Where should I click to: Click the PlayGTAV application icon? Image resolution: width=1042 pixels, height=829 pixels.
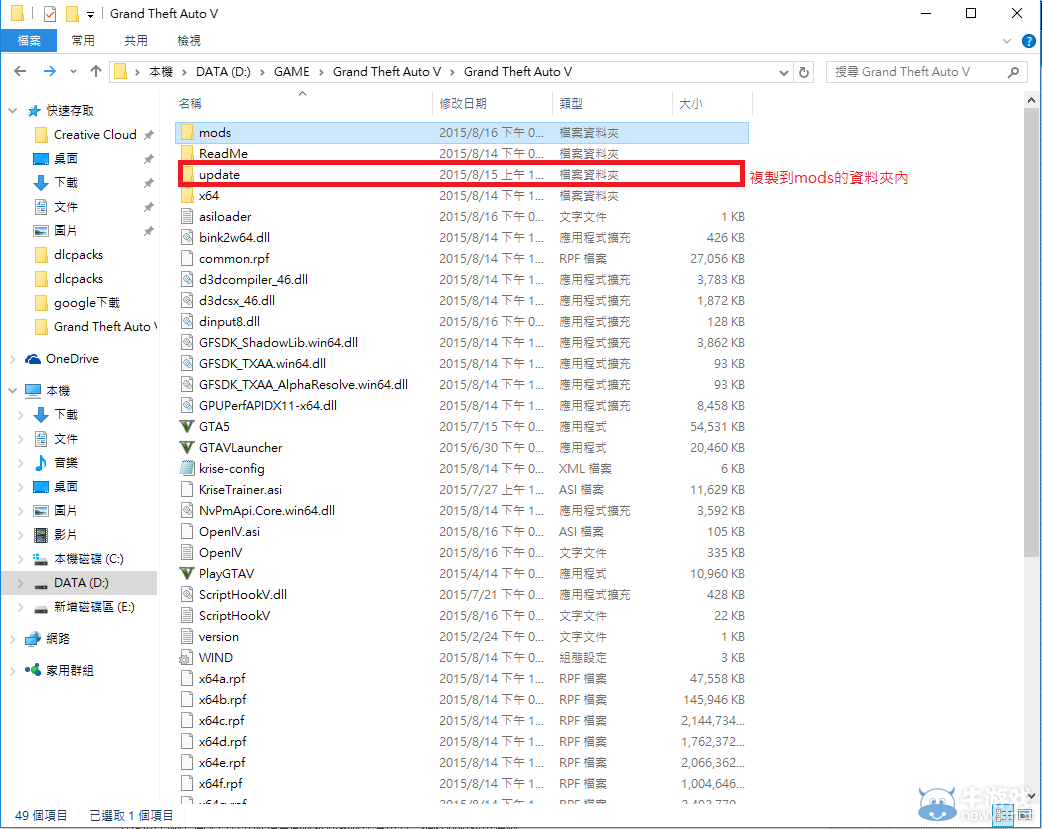[186, 573]
